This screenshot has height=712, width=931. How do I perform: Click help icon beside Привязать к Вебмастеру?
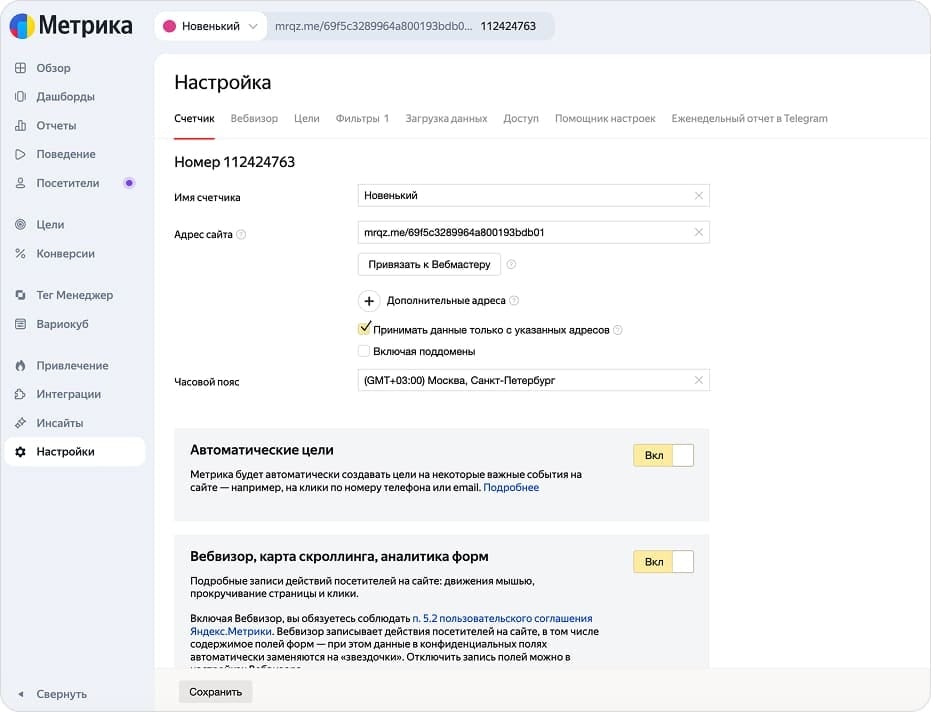511,264
